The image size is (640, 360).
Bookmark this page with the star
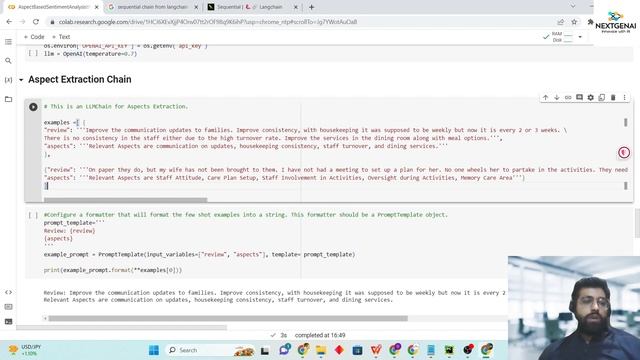[x=574, y=22]
